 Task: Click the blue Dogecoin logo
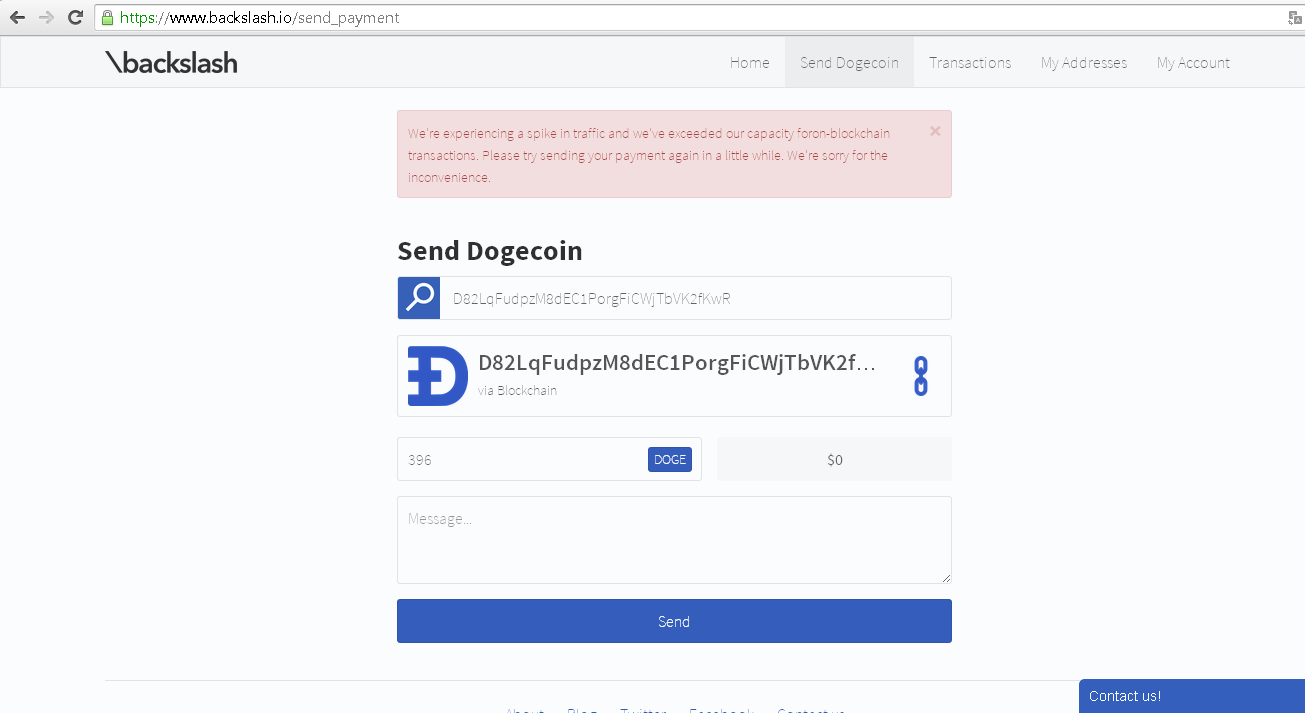coord(437,376)
